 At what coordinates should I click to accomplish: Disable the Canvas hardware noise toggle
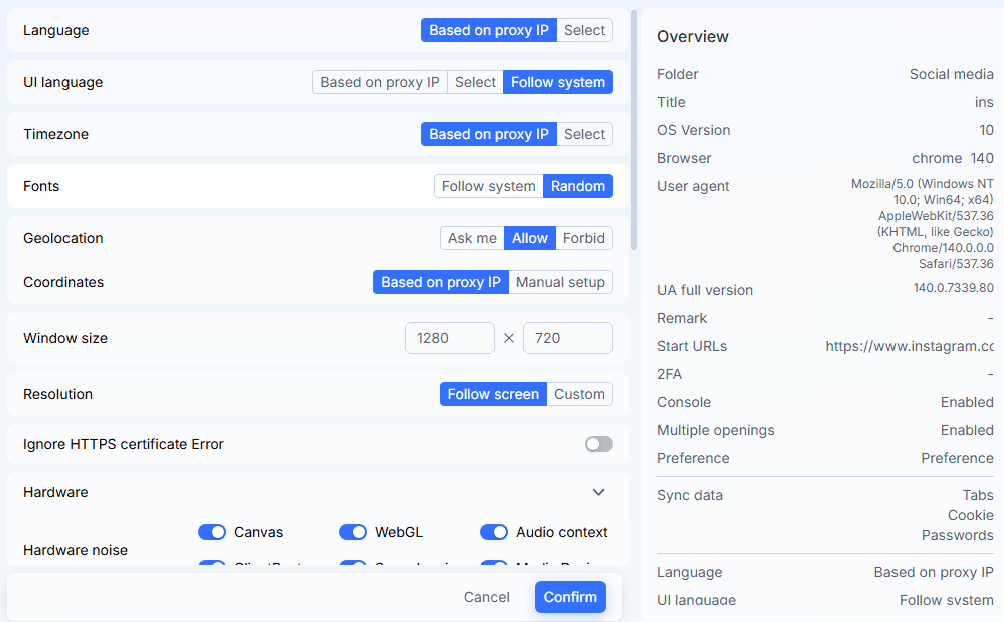tap(212, 532)
